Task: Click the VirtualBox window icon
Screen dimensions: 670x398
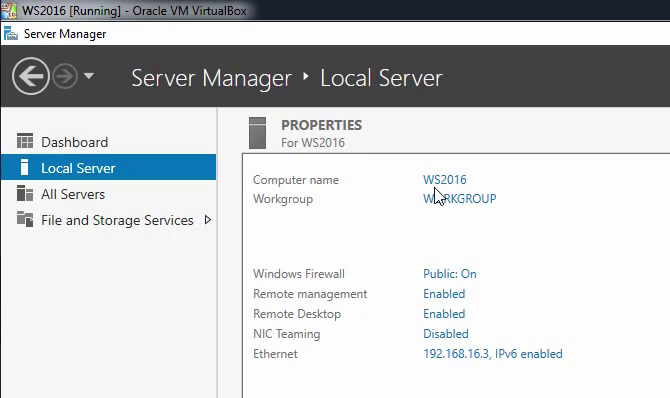Action: (9, 10)
